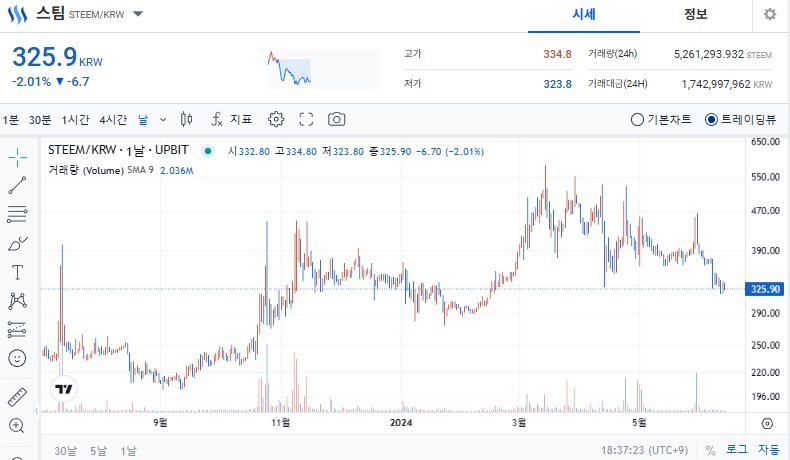Image resolution: width=790 pixels, height=460 pixels.
Task: Open the 지표 indicators menu
Action: tap(231, 119)
